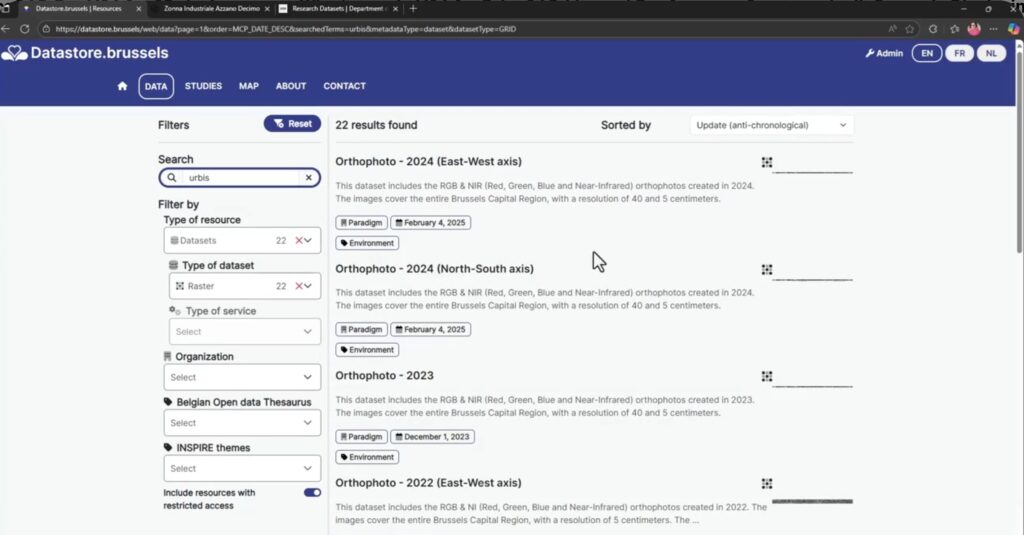This screenshot has height=535, width=1024.
Task: Remove the Raster filter with red X
Action: point(298,286)
